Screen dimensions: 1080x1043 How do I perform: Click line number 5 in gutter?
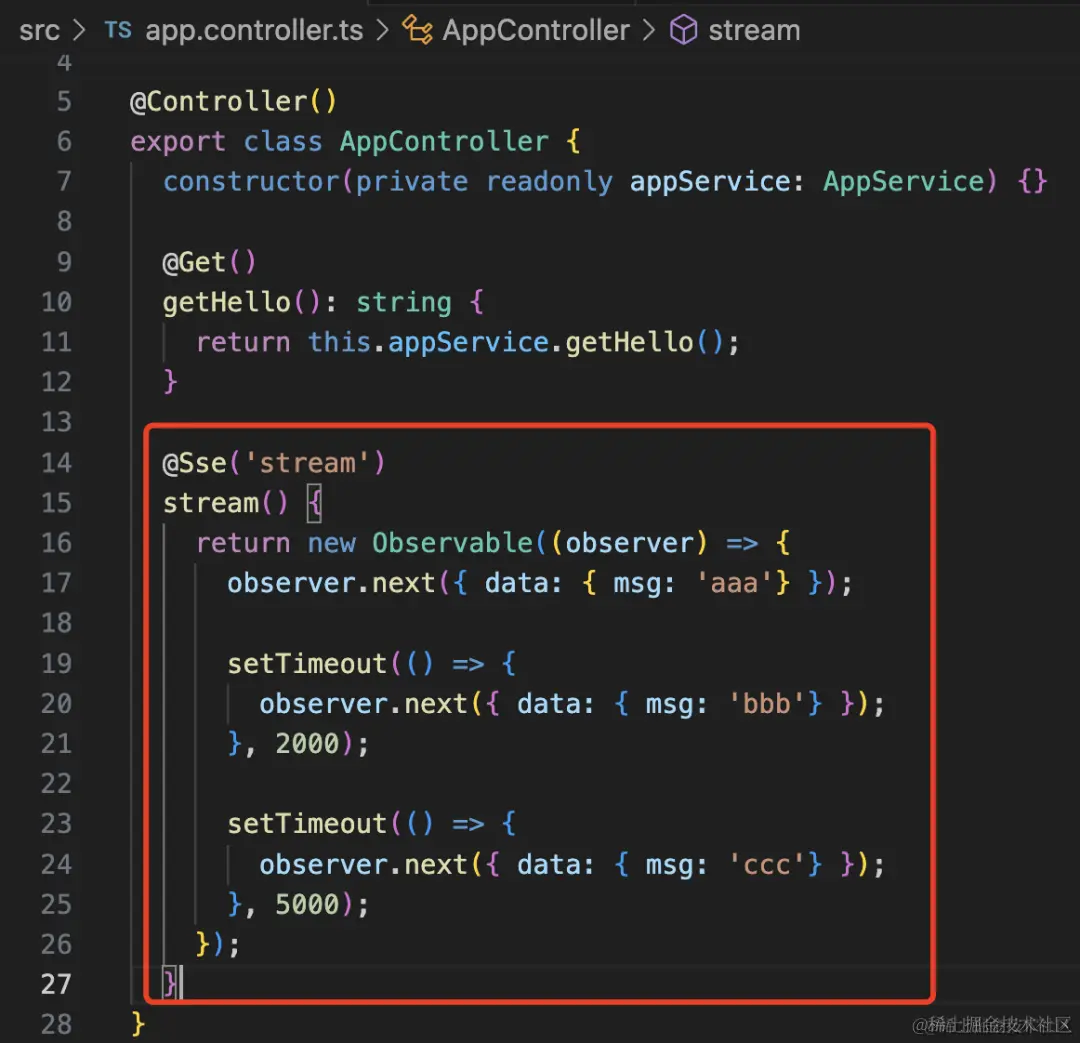[x=63, y=101]
